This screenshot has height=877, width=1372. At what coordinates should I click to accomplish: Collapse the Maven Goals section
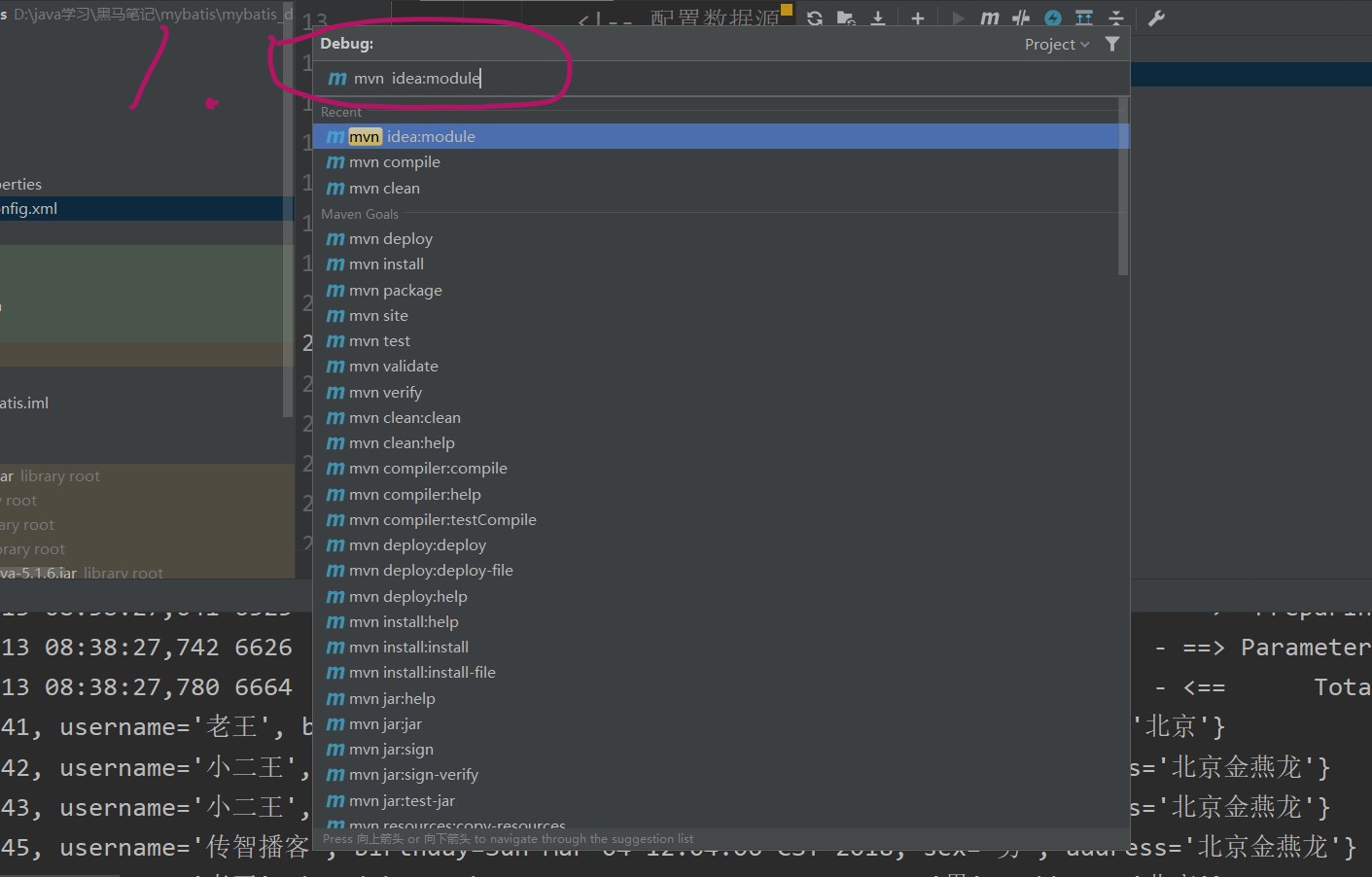[x=360, y=214]
